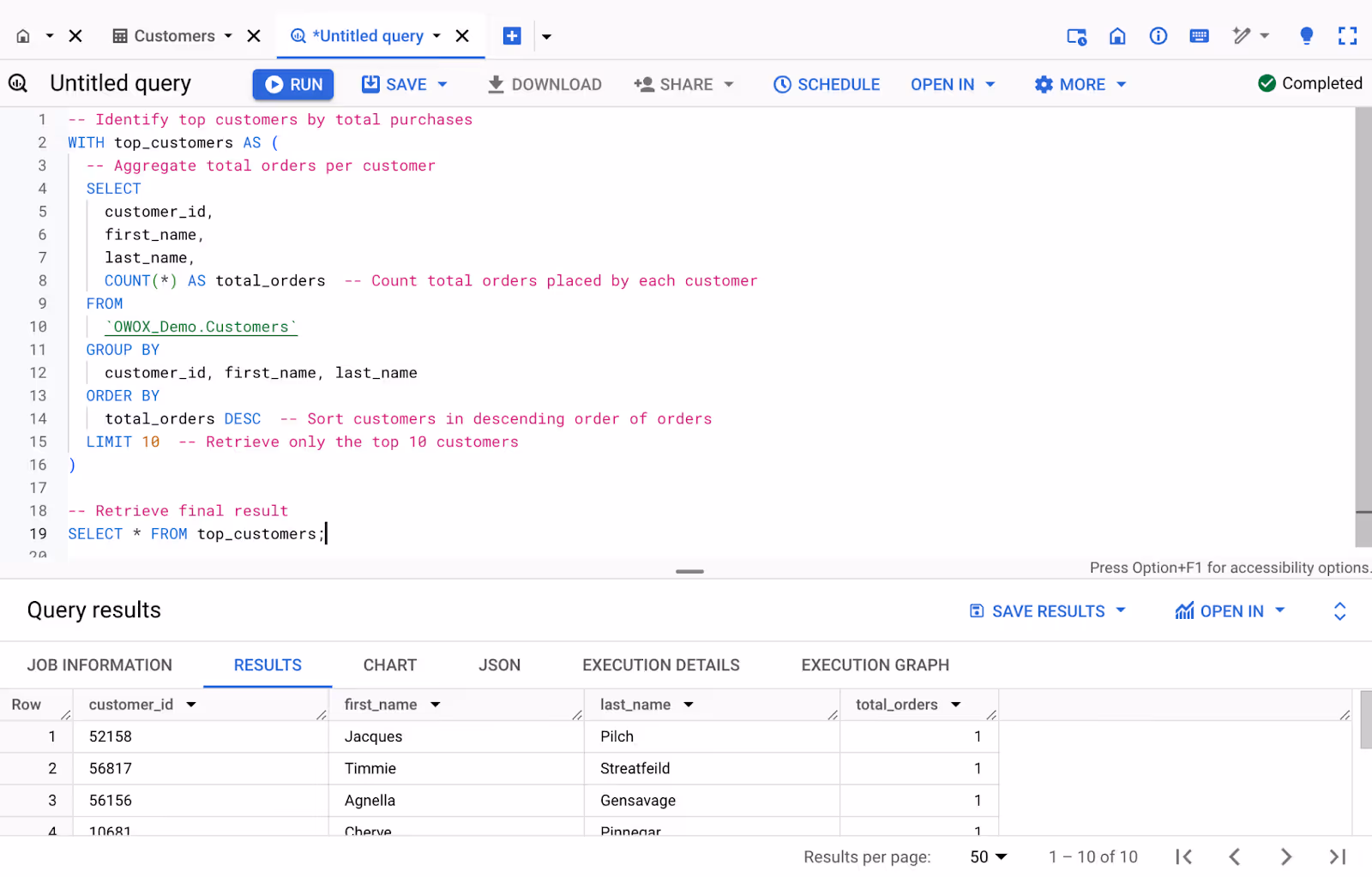The image size is (1372, 877).
Task: Expand the magic pen dropdown arrow
Action: click(x=1264, y=36)
